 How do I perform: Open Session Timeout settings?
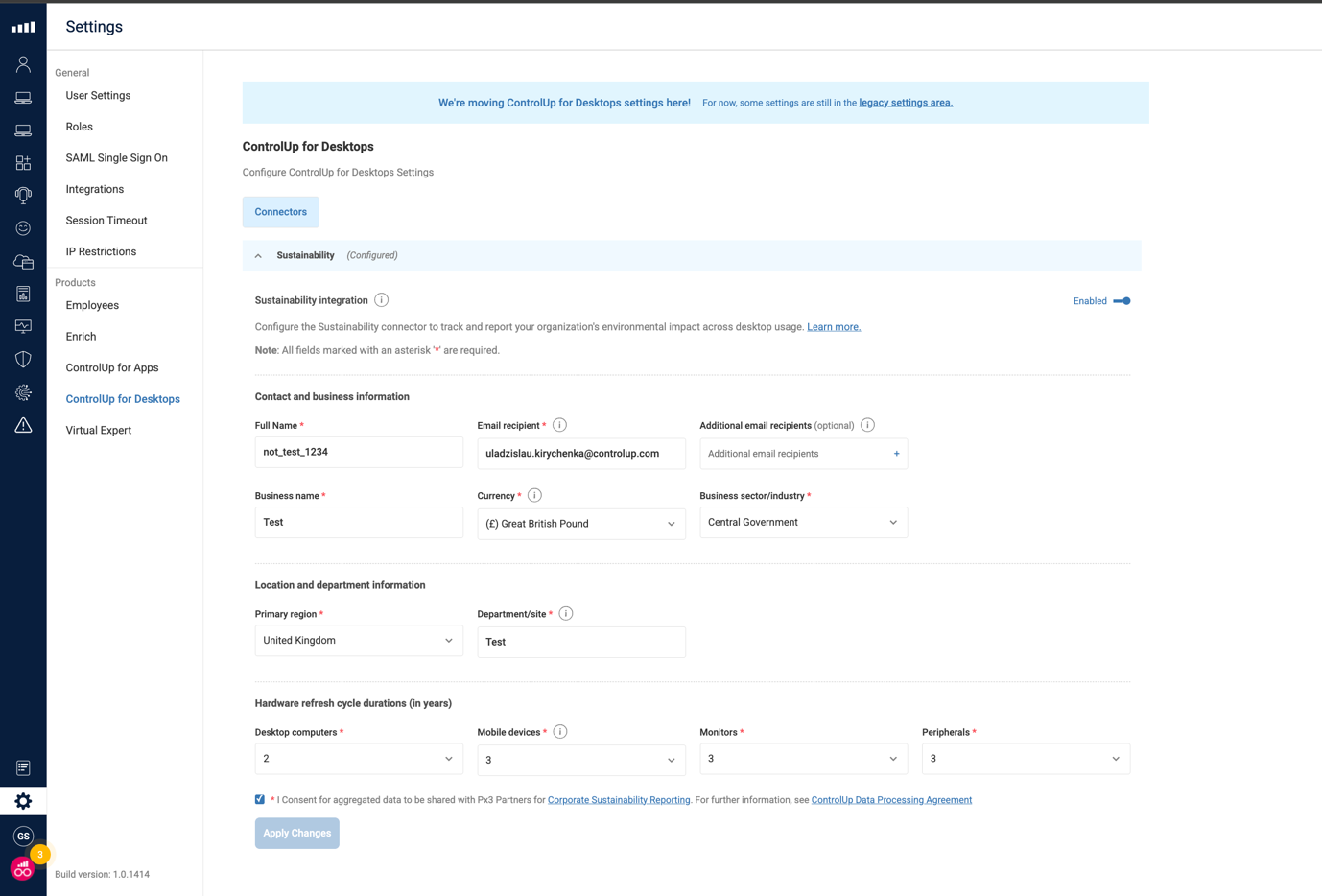click(x=106, y=221)
